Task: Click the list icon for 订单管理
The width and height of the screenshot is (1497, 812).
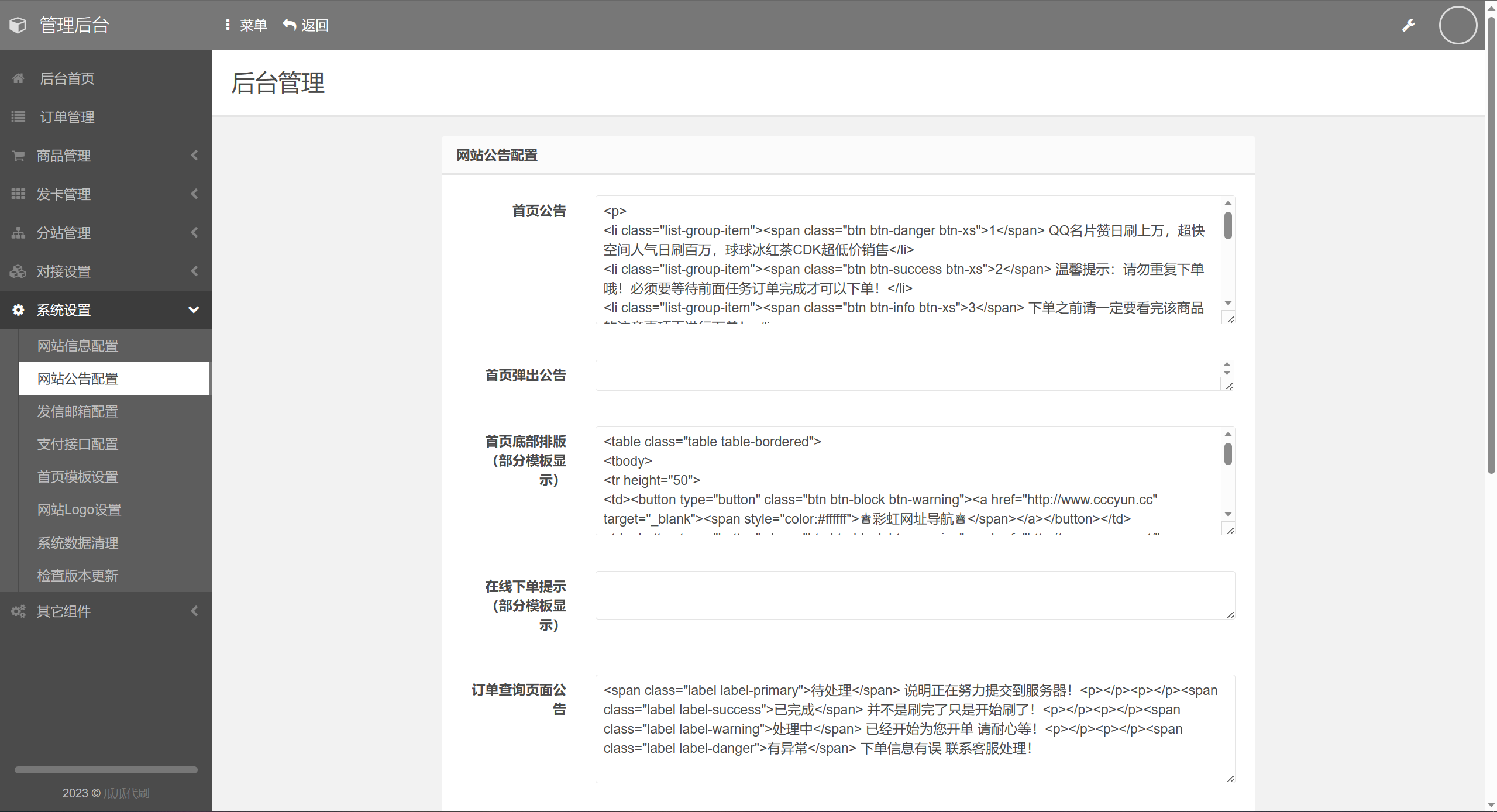Action: pos(18,117)
